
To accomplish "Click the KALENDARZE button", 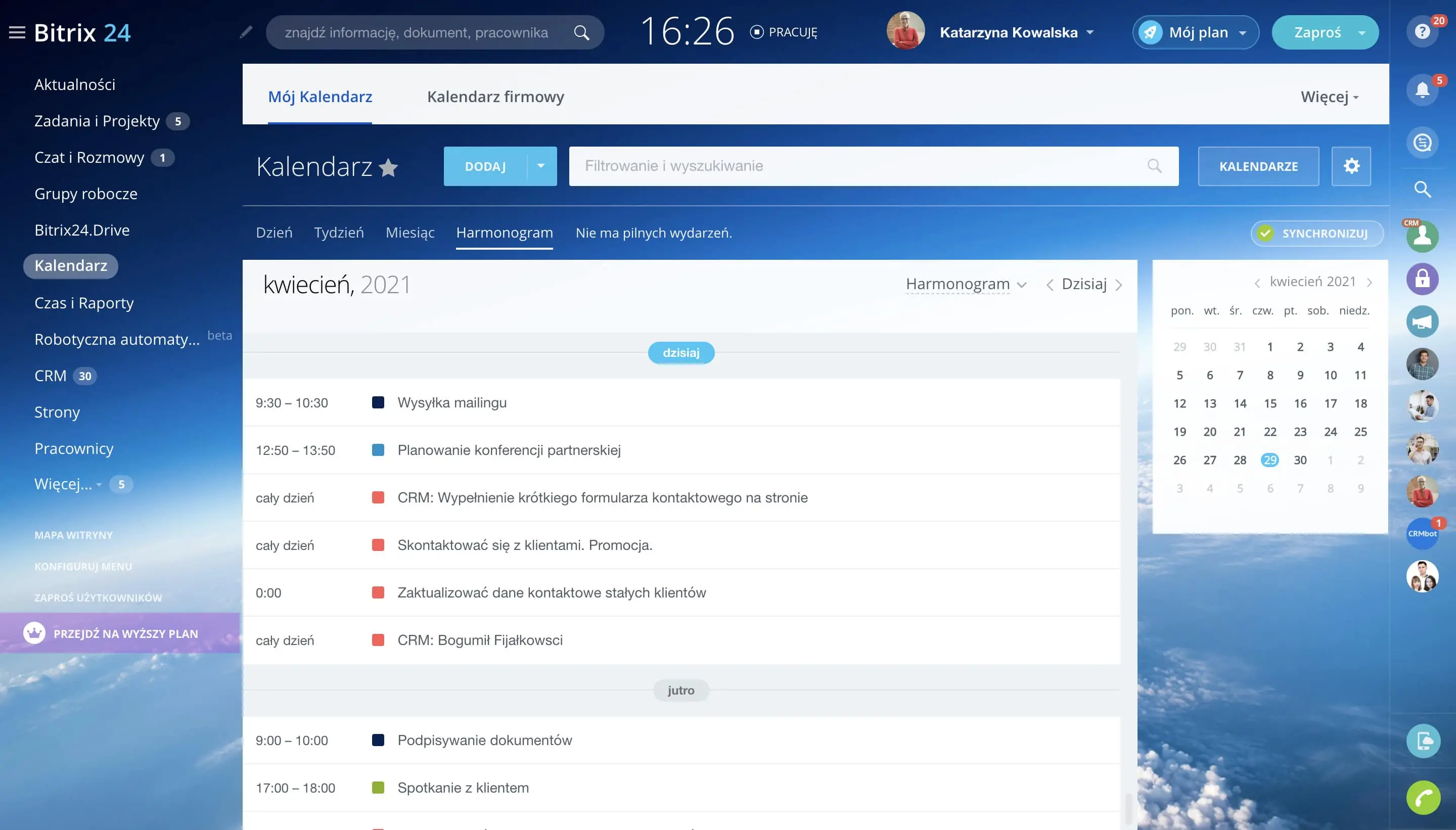I will (1258, 166).
